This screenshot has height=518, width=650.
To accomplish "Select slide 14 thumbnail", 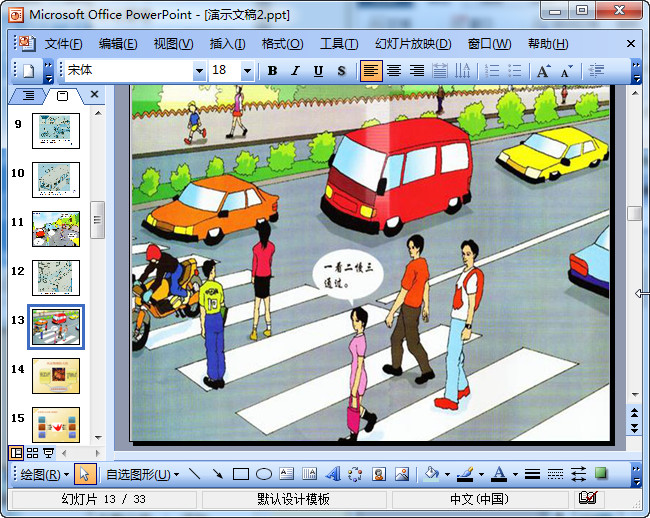I will pyautogui.click(x=56, y=376).
